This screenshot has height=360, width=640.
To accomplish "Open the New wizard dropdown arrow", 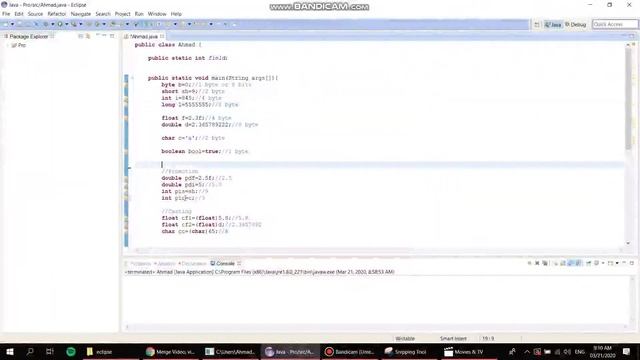I will pos(12,24).
